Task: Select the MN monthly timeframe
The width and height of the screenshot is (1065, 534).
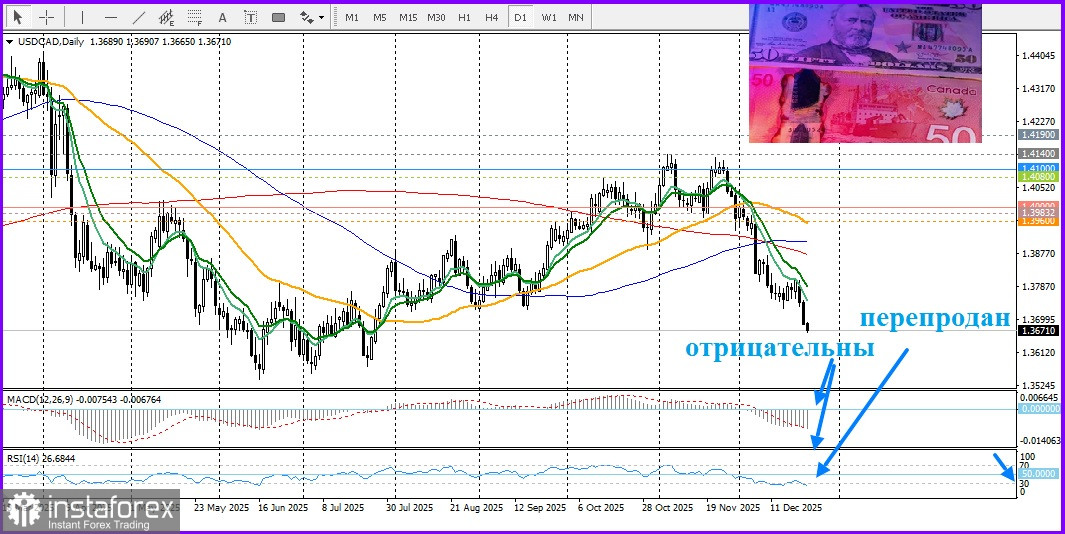Action: point(576,17)
